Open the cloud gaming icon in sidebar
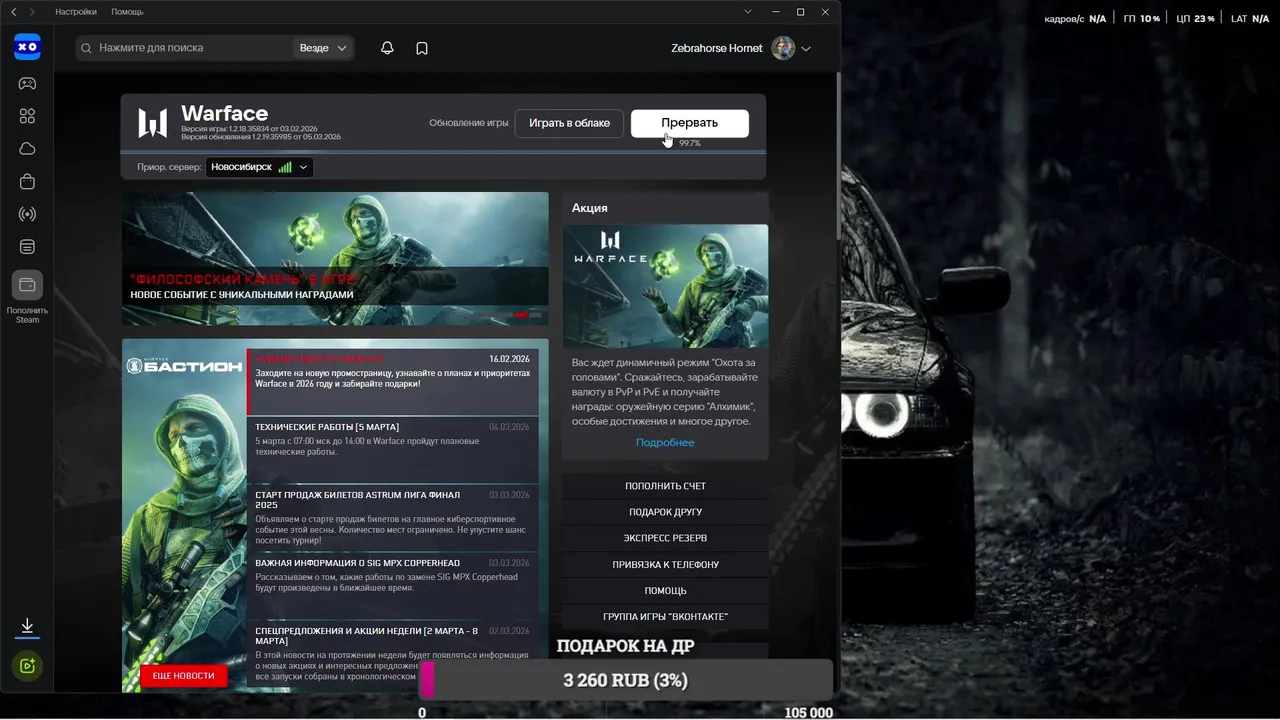This screenshot has width=1280, height=720. 27,149
